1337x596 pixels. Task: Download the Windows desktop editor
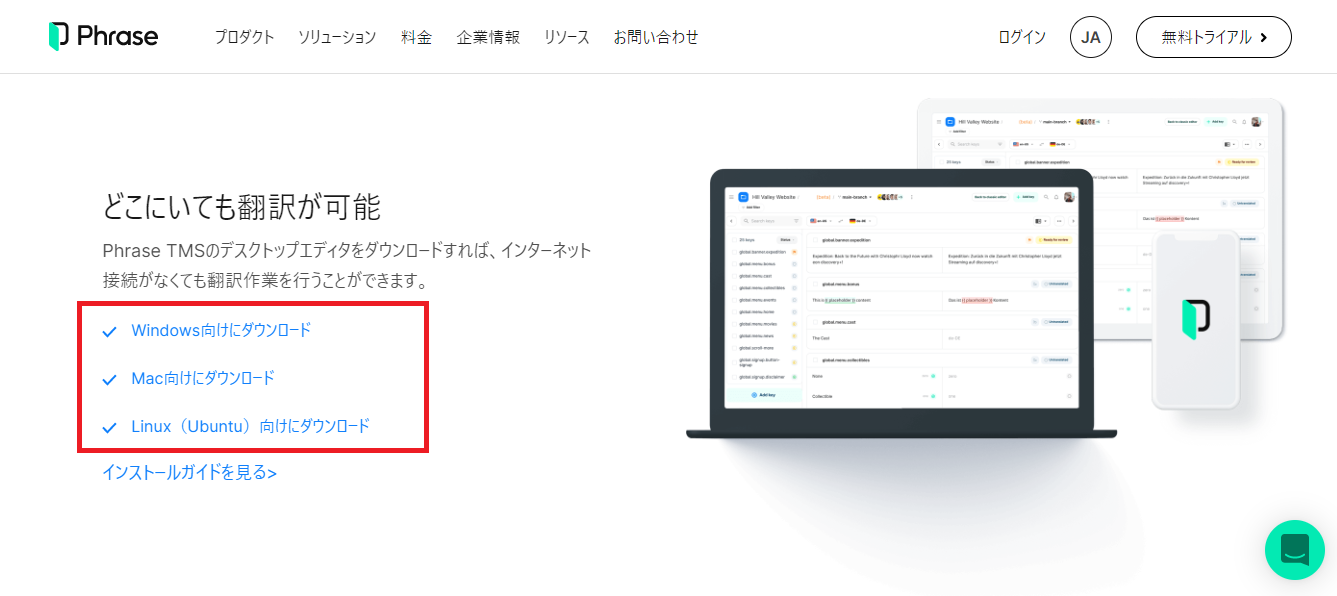pos(221,330)
